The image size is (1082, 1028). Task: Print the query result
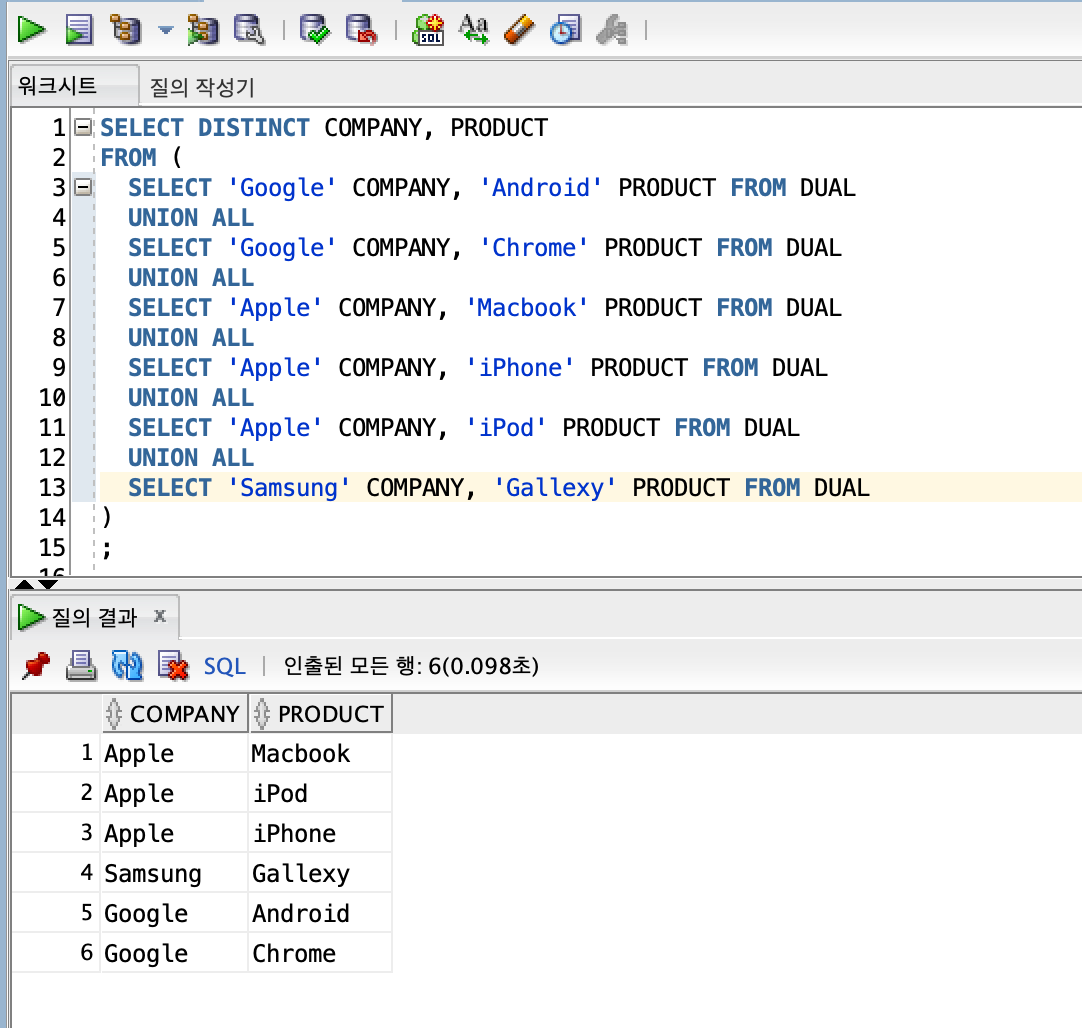81,666
